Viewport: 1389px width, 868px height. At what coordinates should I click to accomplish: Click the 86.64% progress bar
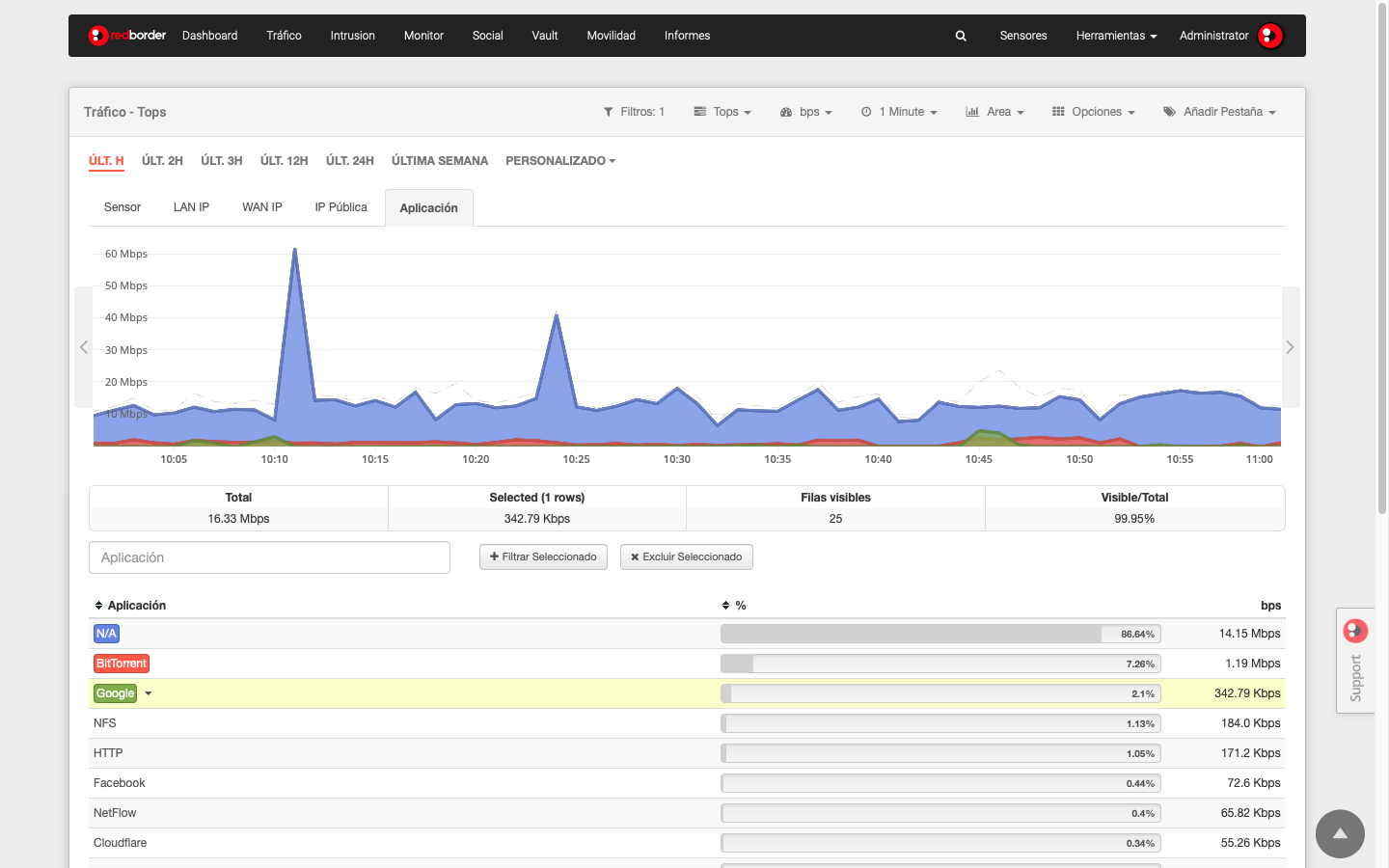click(940, 634)
